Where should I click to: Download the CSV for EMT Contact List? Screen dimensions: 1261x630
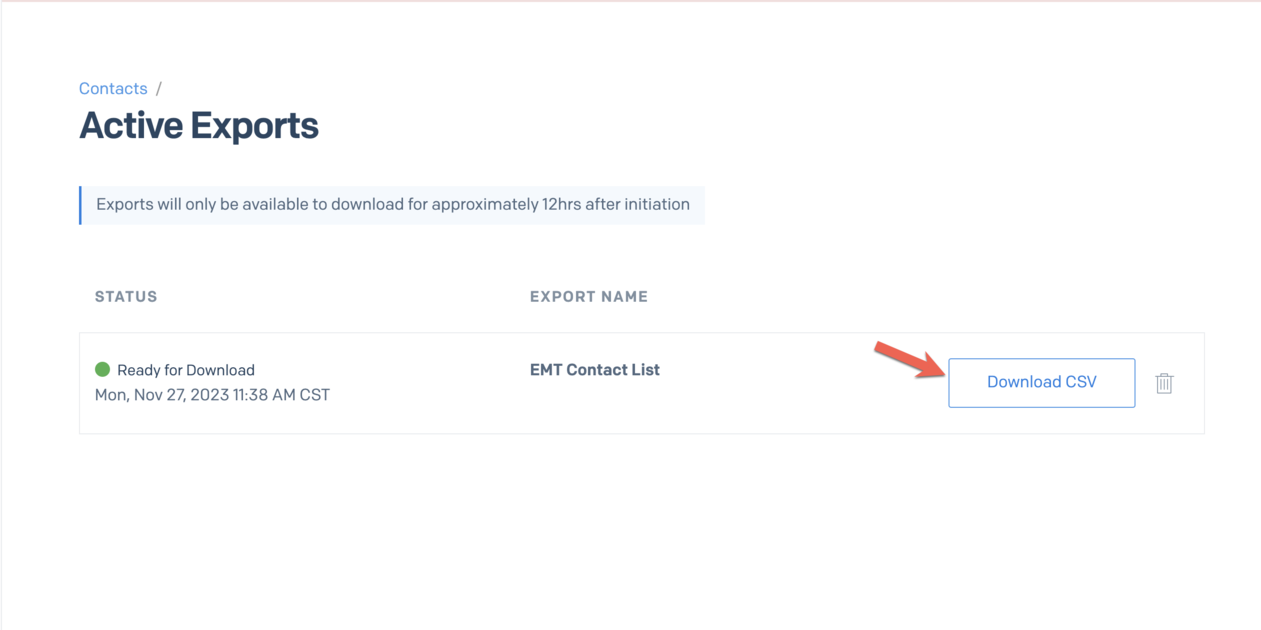pos(1041,383)
